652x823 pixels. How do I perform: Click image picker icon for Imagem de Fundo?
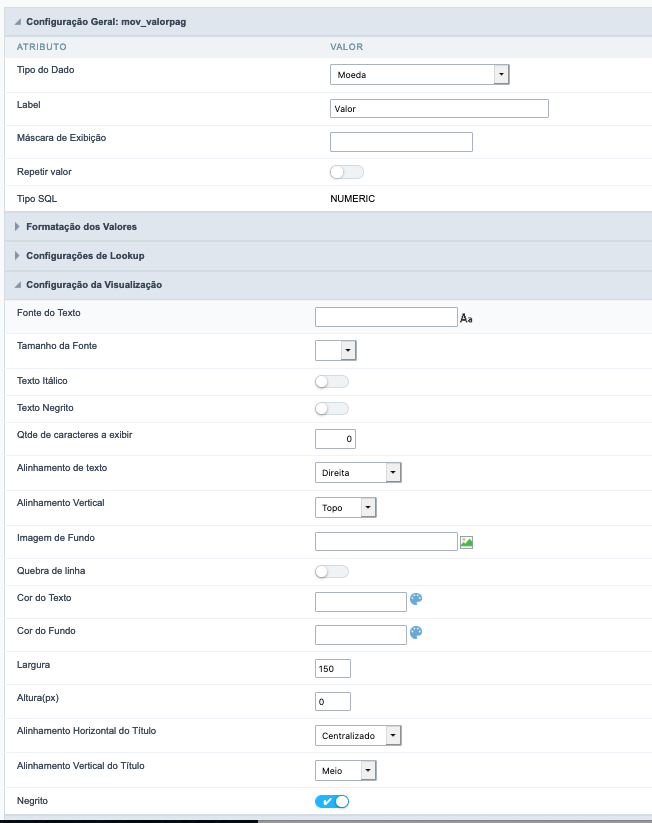(466, 542)
